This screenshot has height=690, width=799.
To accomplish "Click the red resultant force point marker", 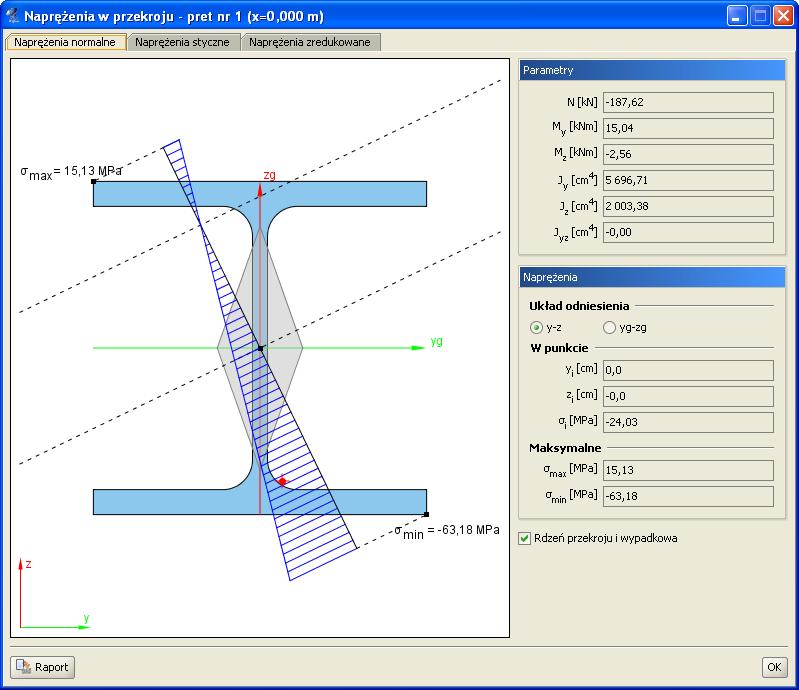I will point(283,481).
